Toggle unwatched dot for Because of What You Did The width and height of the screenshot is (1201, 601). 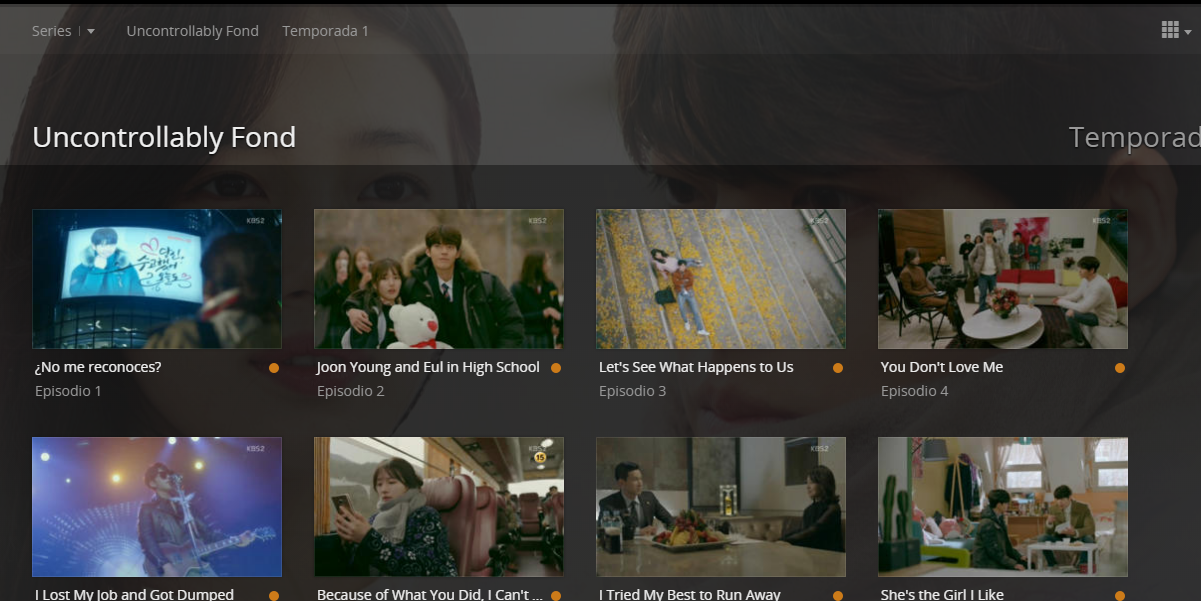tap(556, 595)
